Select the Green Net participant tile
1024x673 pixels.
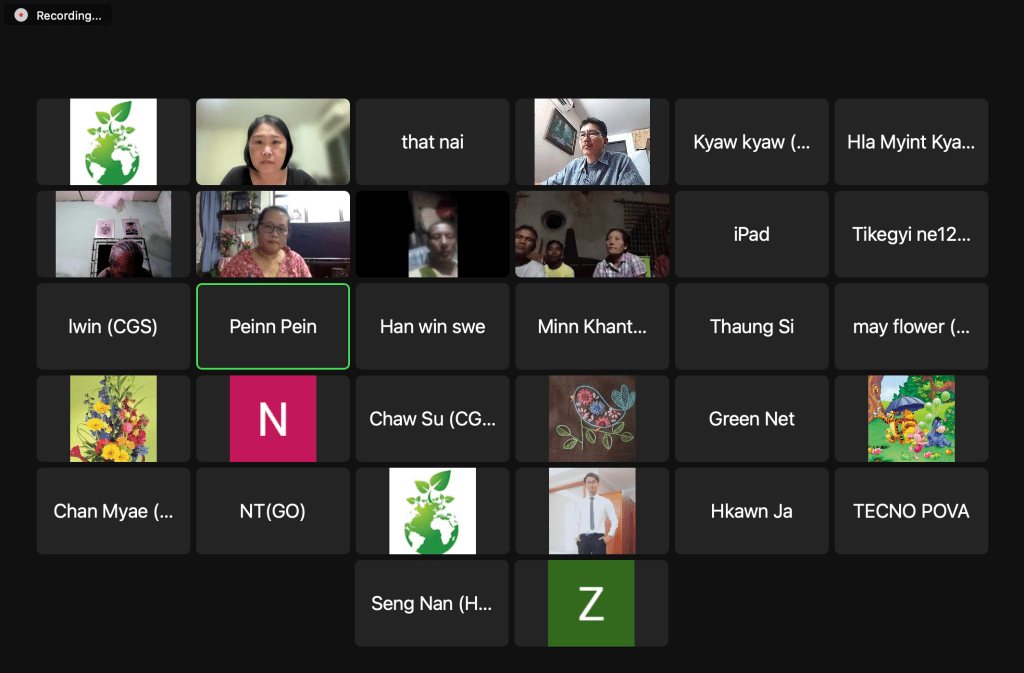click(752, 418)
